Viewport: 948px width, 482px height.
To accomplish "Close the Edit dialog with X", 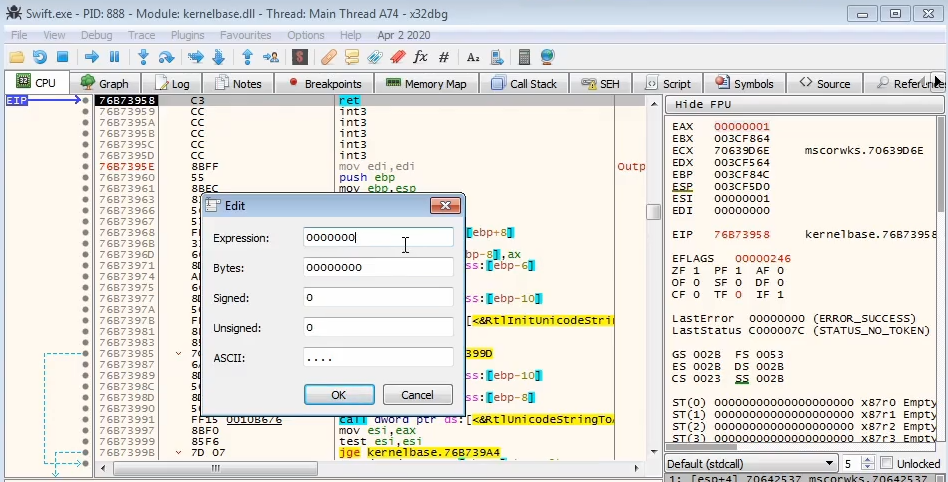I will point(446,206).
